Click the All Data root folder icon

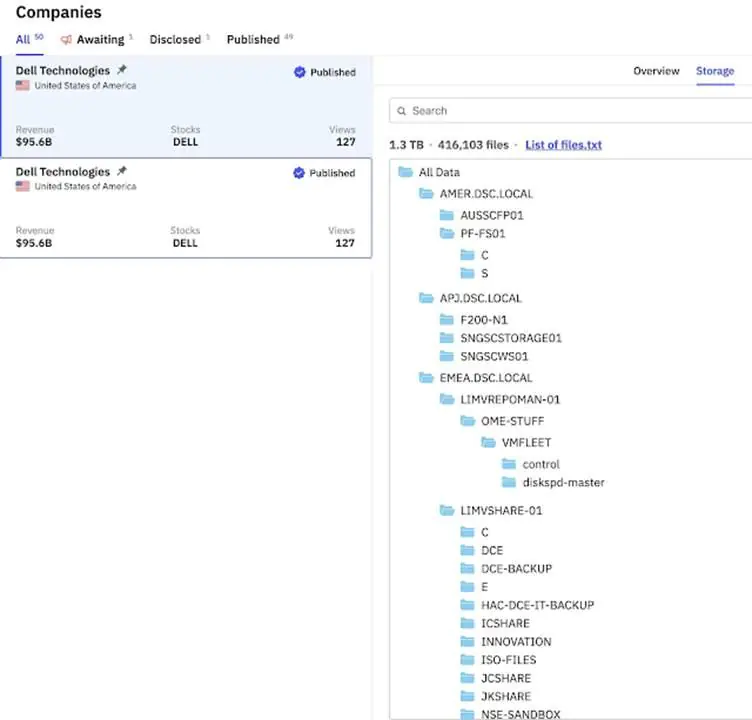click(405, 173)
